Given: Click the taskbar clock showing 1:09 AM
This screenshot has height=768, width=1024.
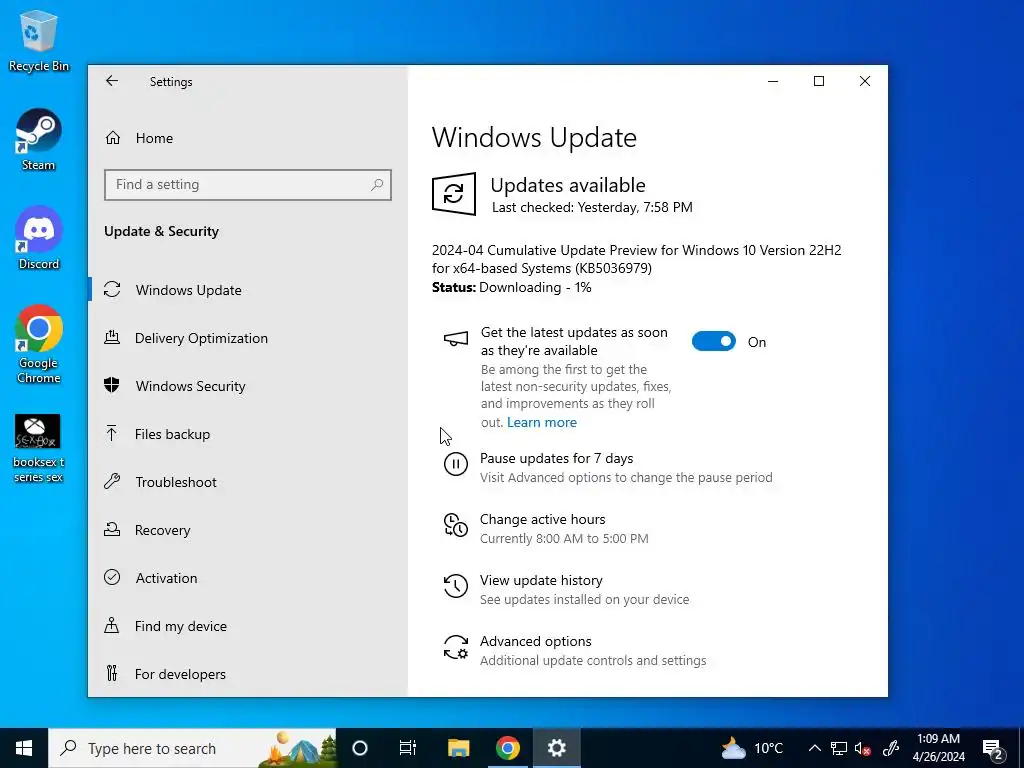Looking at the screenshot, I should click(938, 748).
